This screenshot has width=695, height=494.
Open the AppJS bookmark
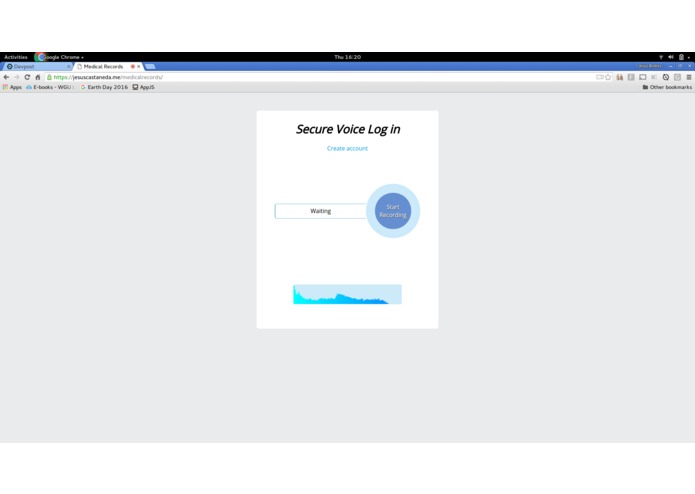pyautogui.click(x=144, y=87)
